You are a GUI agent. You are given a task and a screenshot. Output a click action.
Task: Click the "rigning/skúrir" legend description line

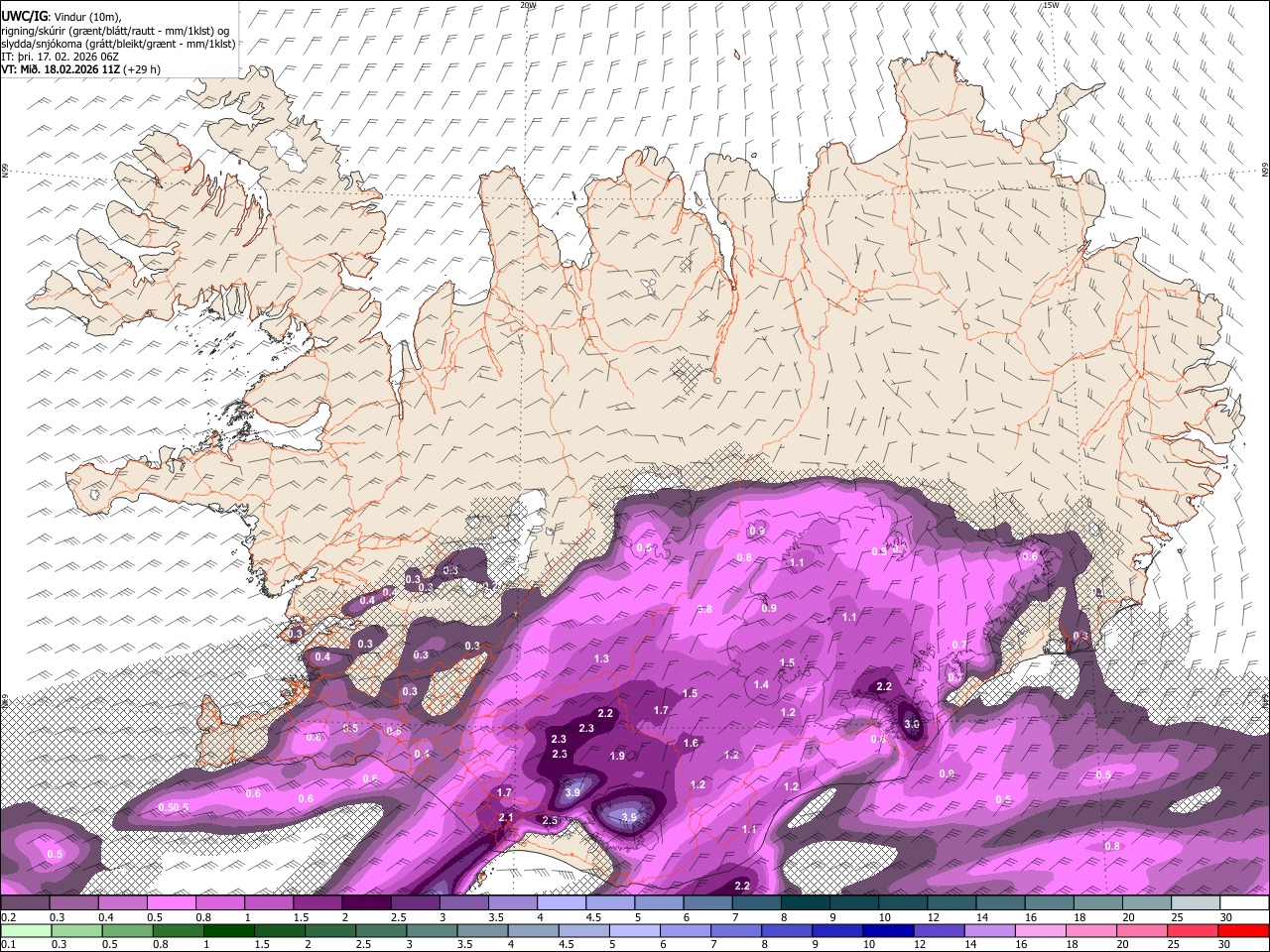114,31
